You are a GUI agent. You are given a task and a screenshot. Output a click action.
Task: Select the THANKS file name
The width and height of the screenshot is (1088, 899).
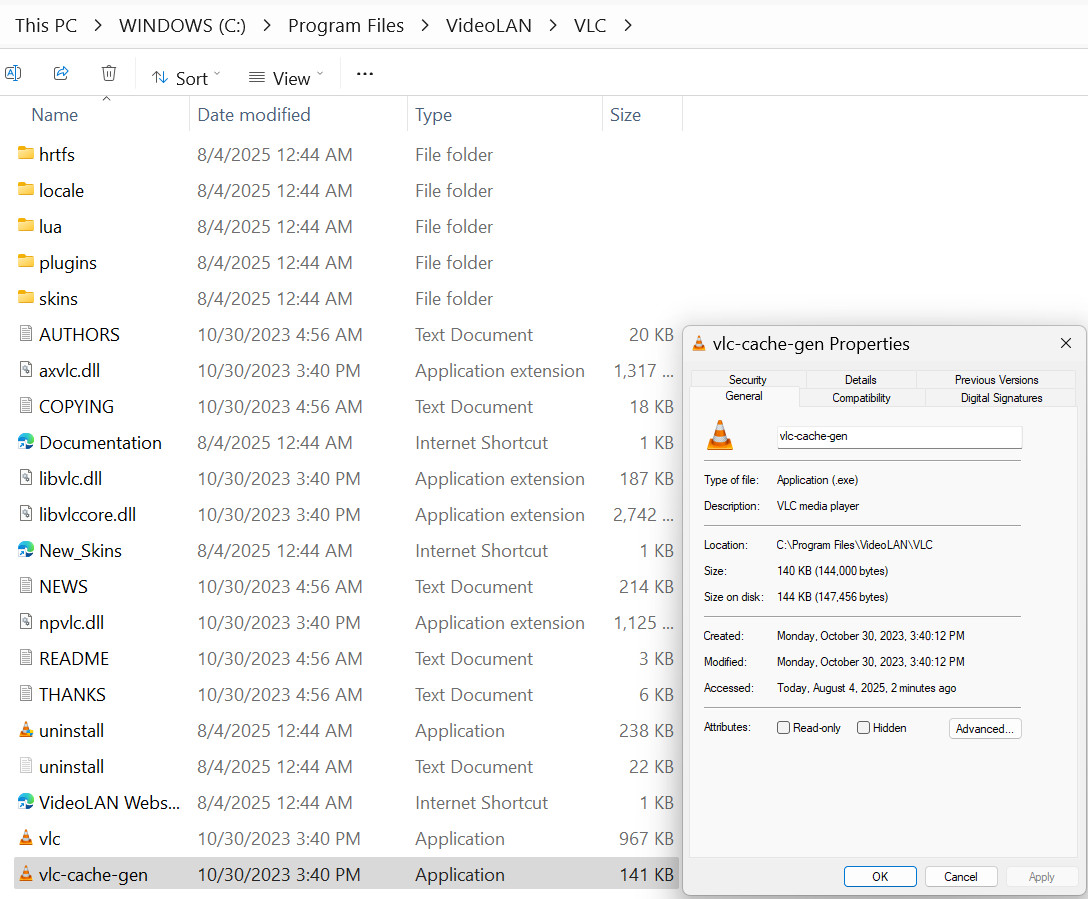coord(73,694)
